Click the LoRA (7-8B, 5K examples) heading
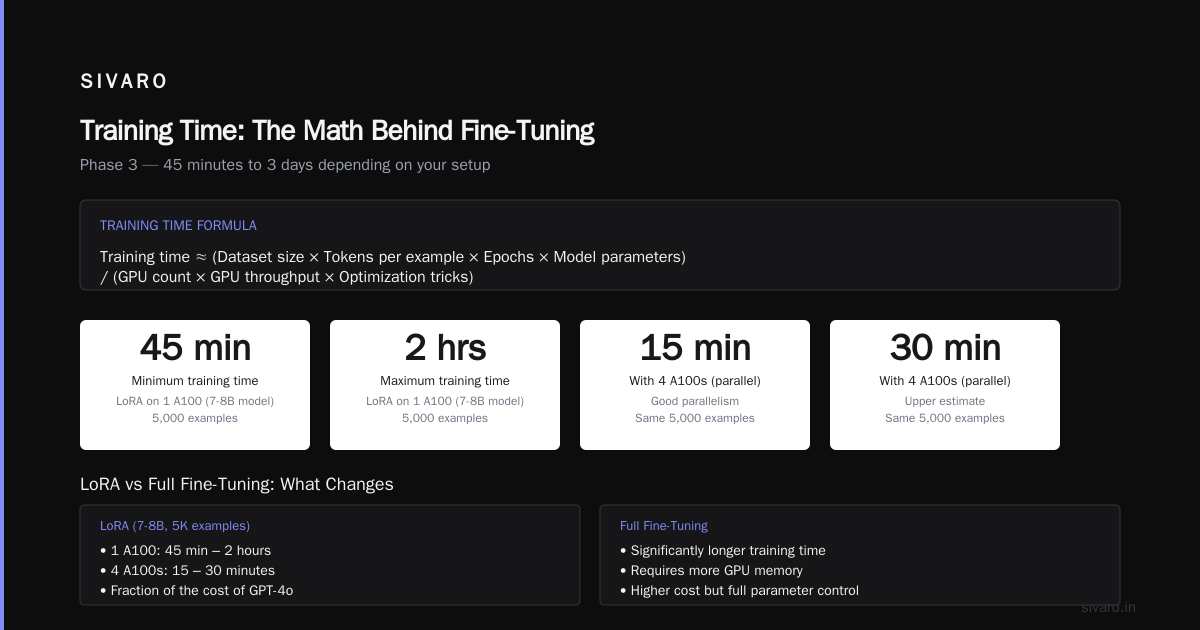Image resolution: width=1200 pixels, height=630 pixels. (x=175, y=525)
